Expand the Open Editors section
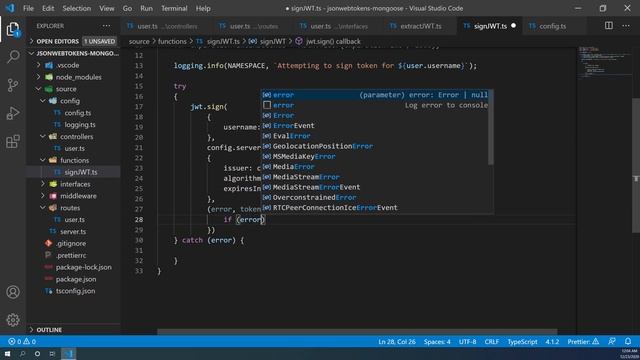Screen dimensions: 640x360 (73, 41)
